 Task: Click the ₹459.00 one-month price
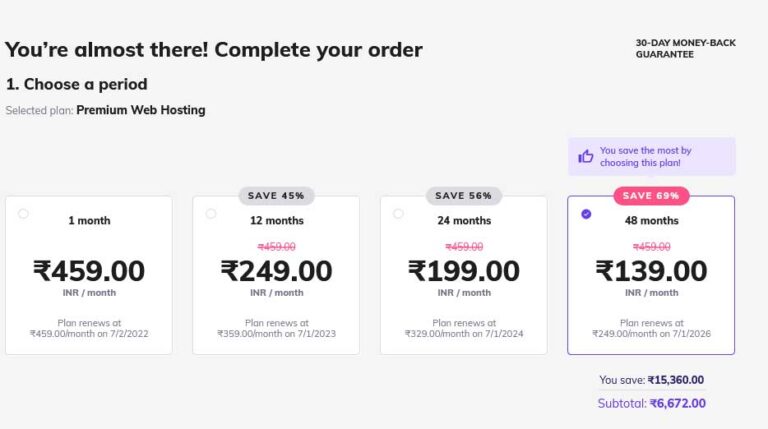tap(89, 271)
